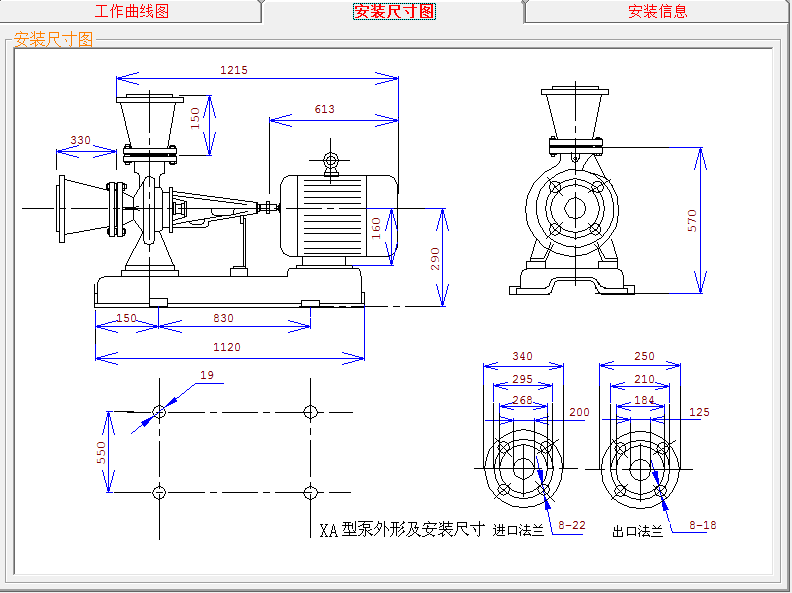
Task: Click the finned motor body in the drawing
Action: 339,216
